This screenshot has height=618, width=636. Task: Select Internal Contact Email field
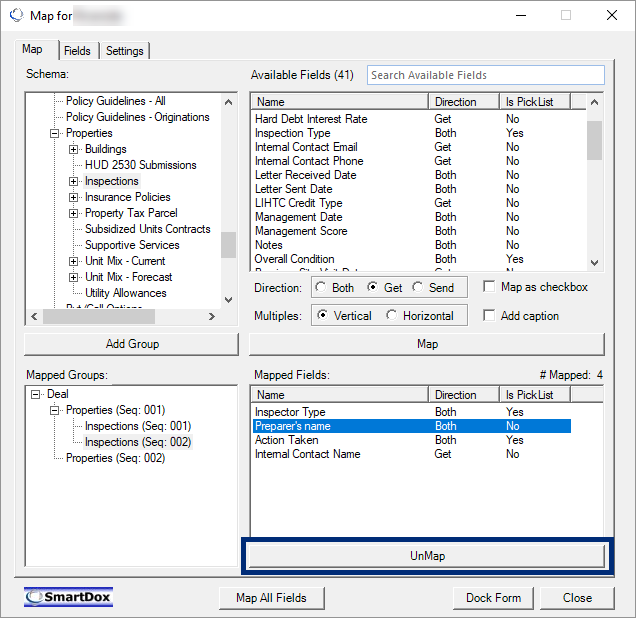pos(306,147)
